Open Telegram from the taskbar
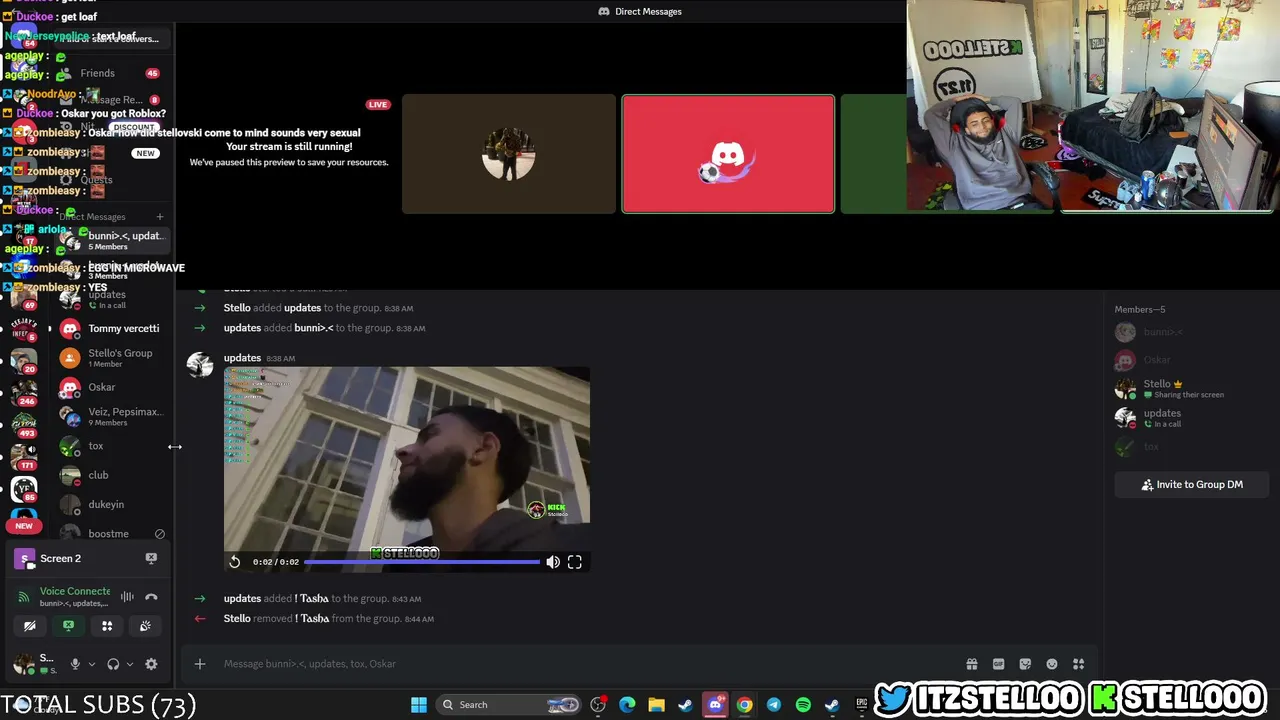Viewport: 1280px width, 720px height. (774, 705)
